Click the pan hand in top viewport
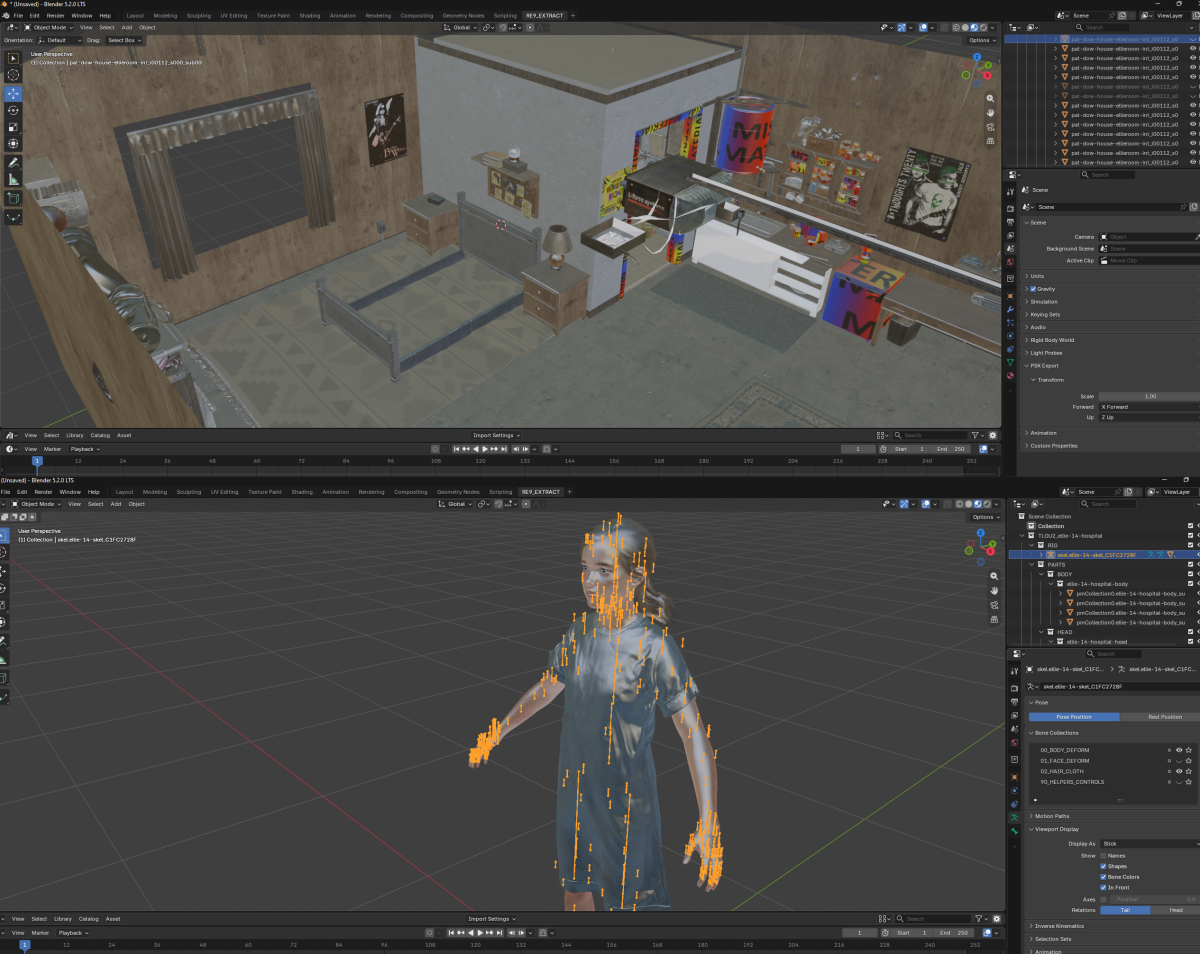This screenshot has height=954, width=1200. 990,113
